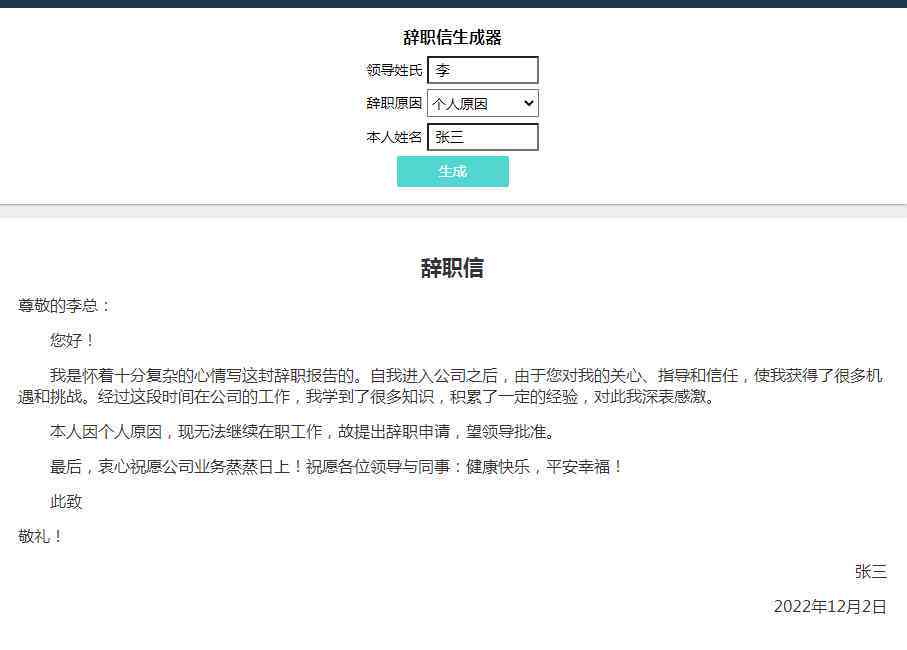Click the paragraph starting 我是怀着十分复杂的心情
Screen dimensions: 907x650
pyautogui.click(x=450, y=386)
